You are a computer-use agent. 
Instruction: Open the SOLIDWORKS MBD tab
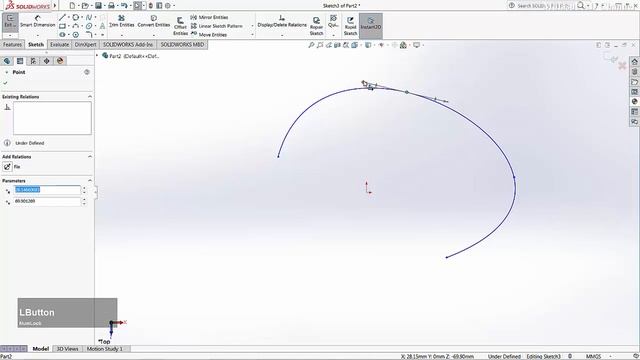pos(182,44)
